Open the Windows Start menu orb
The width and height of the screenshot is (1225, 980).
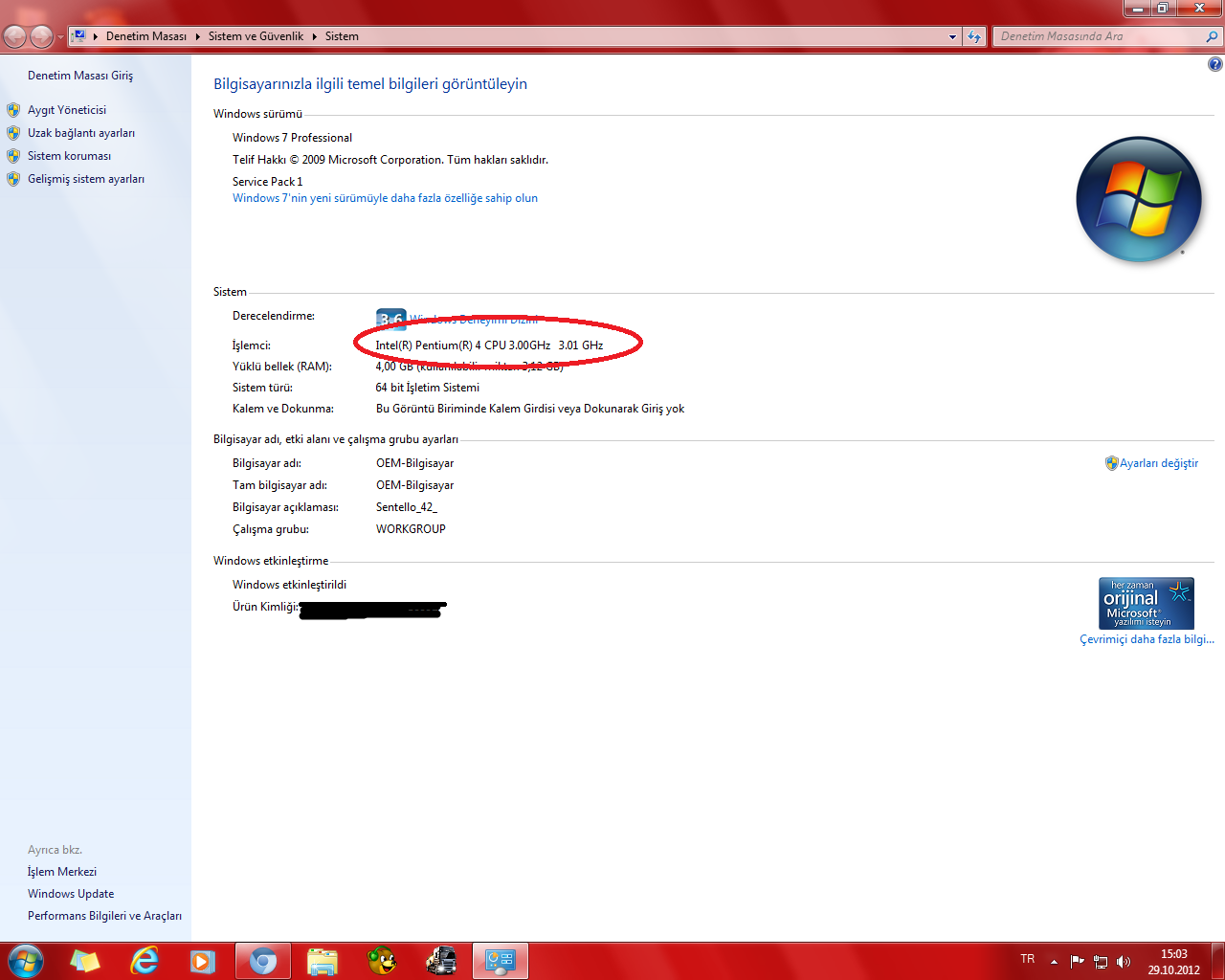pyautogui.click(x=25, y=961)
